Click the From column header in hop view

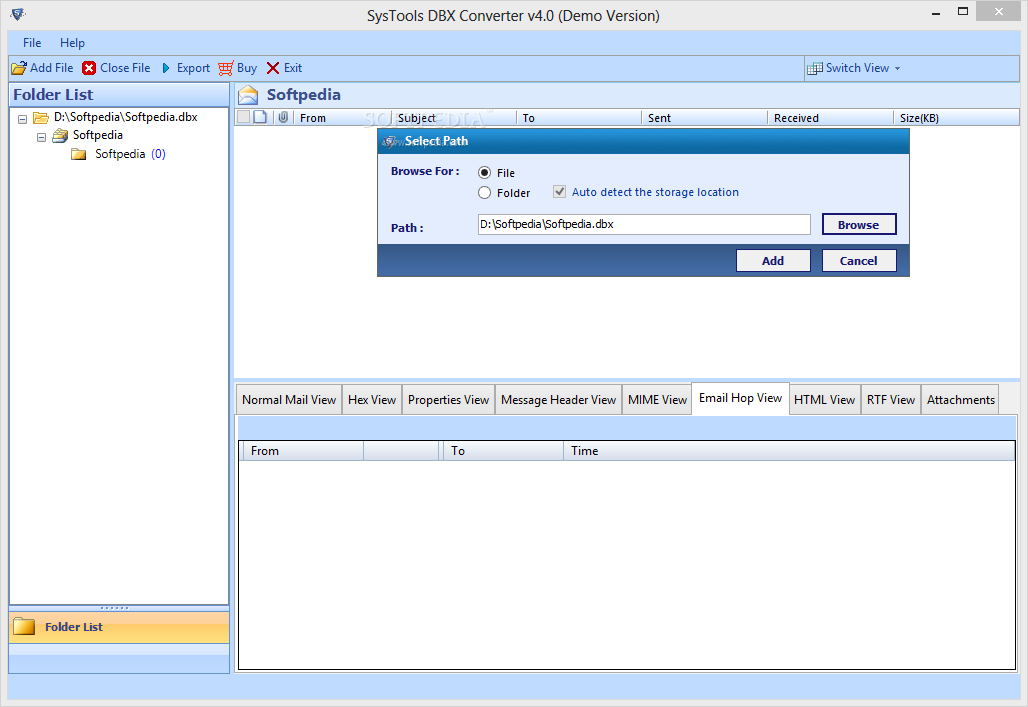(x=302, y=451)
